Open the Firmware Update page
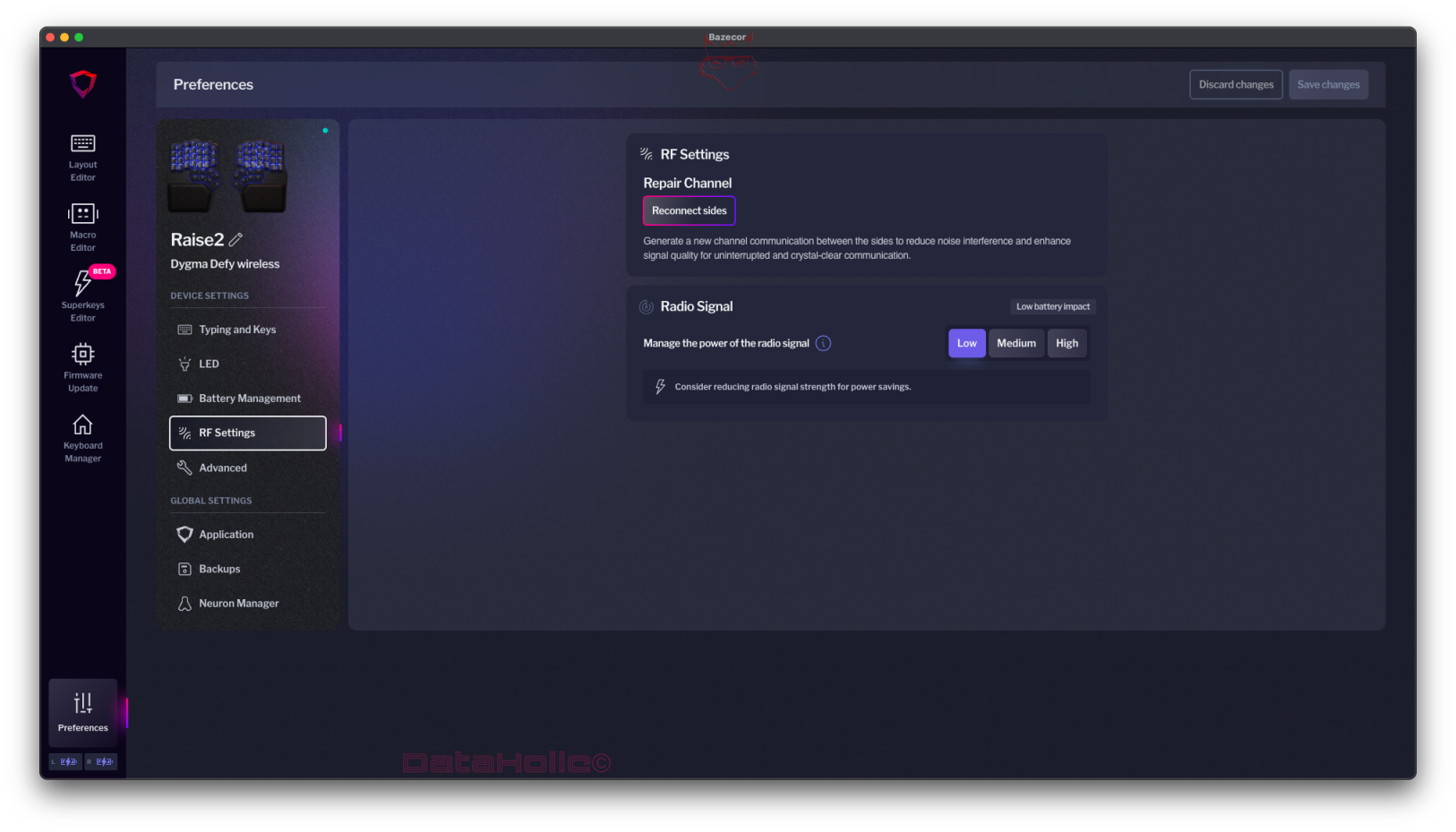This screenshot has width=1456, height=832. pos(82,367)
